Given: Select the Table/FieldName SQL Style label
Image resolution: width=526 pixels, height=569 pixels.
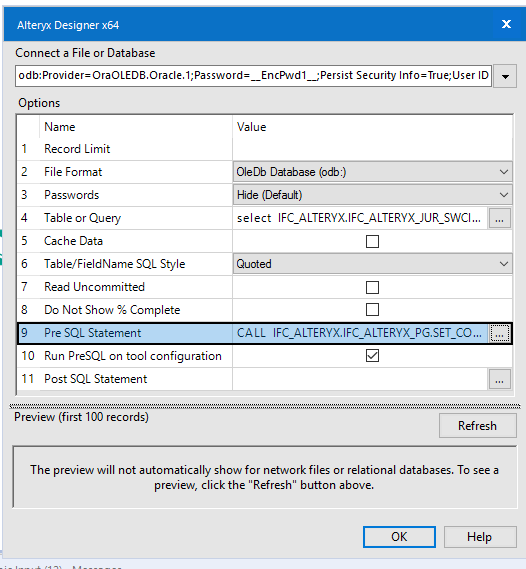Looking at the screenshot, I should coord(115,264).
